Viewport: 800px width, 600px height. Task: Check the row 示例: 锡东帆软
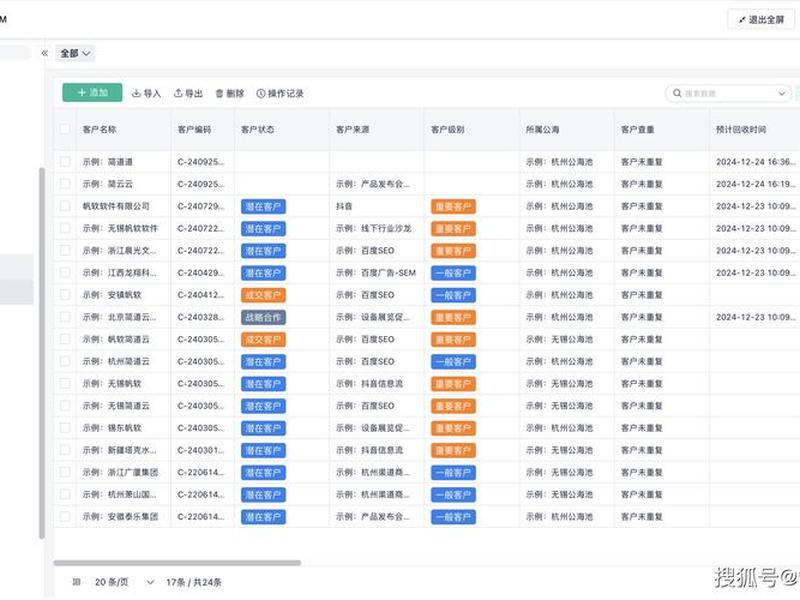click(x=65, y=428)
